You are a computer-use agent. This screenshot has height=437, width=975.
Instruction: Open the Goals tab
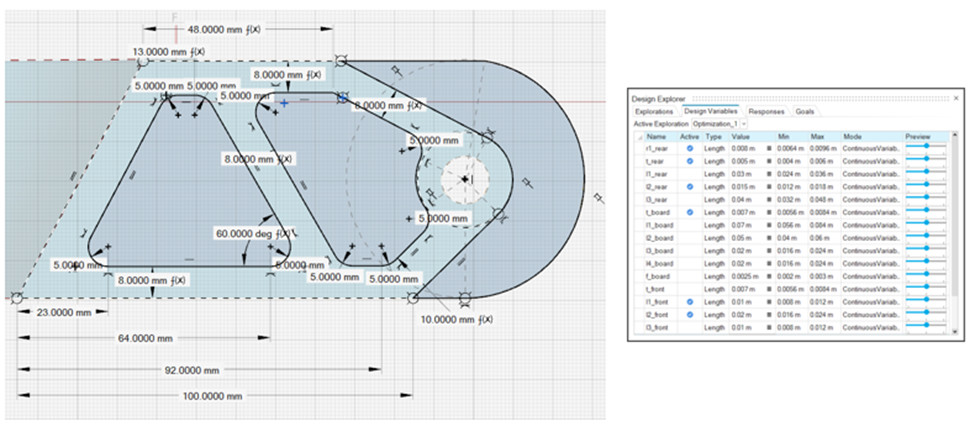coord(804,112)
